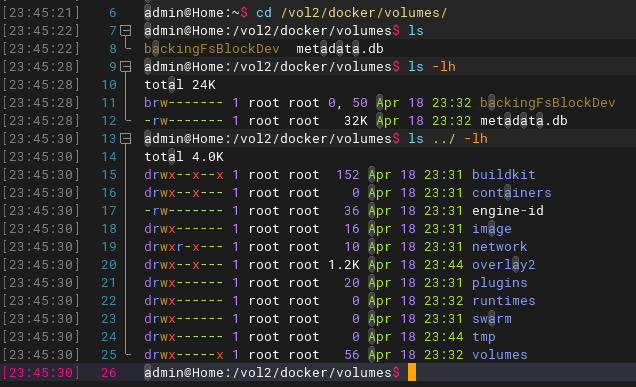Screen dimensions: 636x387
Task: Click the tmp directory name
Action: point(483,337)
